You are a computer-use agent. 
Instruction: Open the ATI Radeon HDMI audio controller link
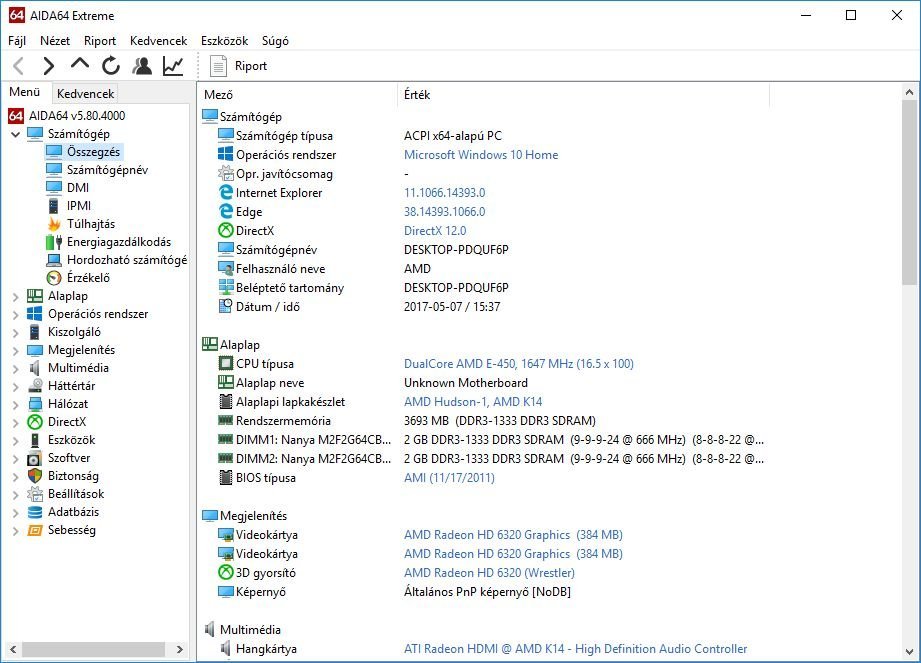click(x=576, y=649)
